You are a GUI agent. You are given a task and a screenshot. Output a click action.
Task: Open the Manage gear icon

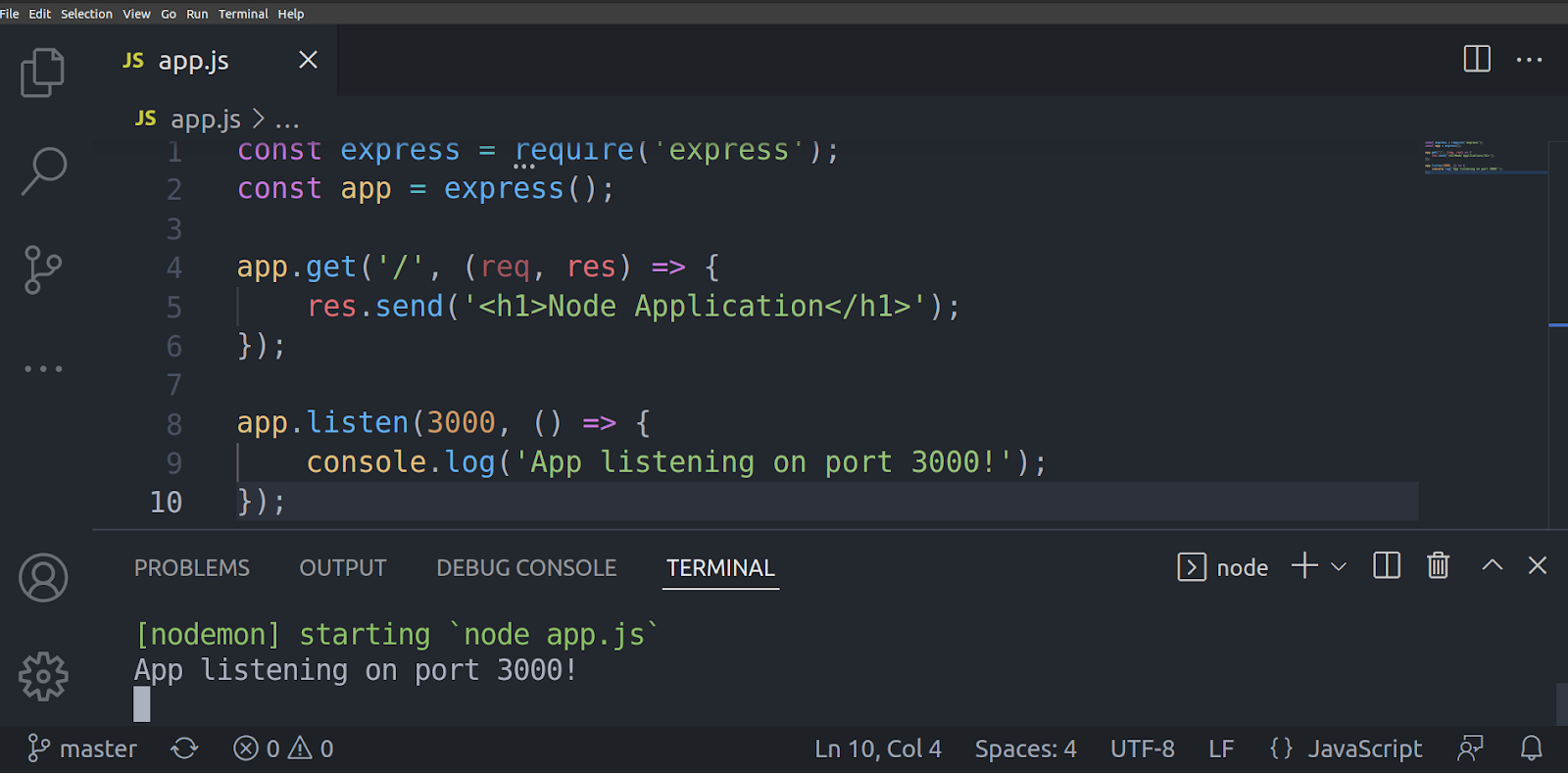coord(43,676)
